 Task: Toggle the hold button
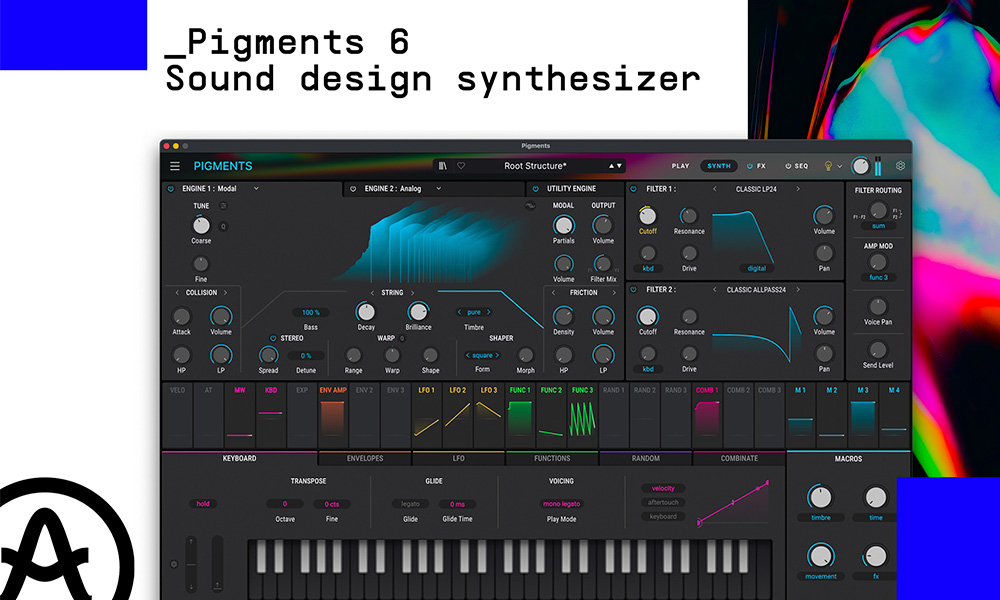click(203, 504)
